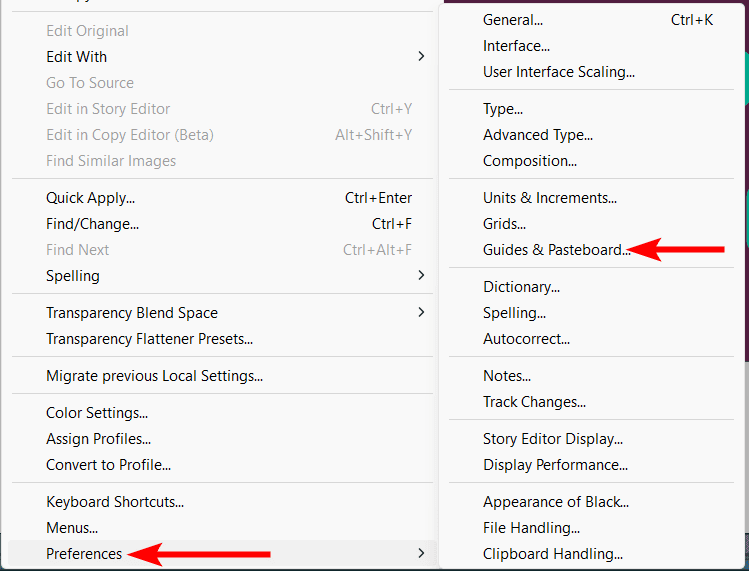Open Guides & Pasteboard preferences
Image resolution: width=749 pixels, height=571 pixels.
click(556, 250)
